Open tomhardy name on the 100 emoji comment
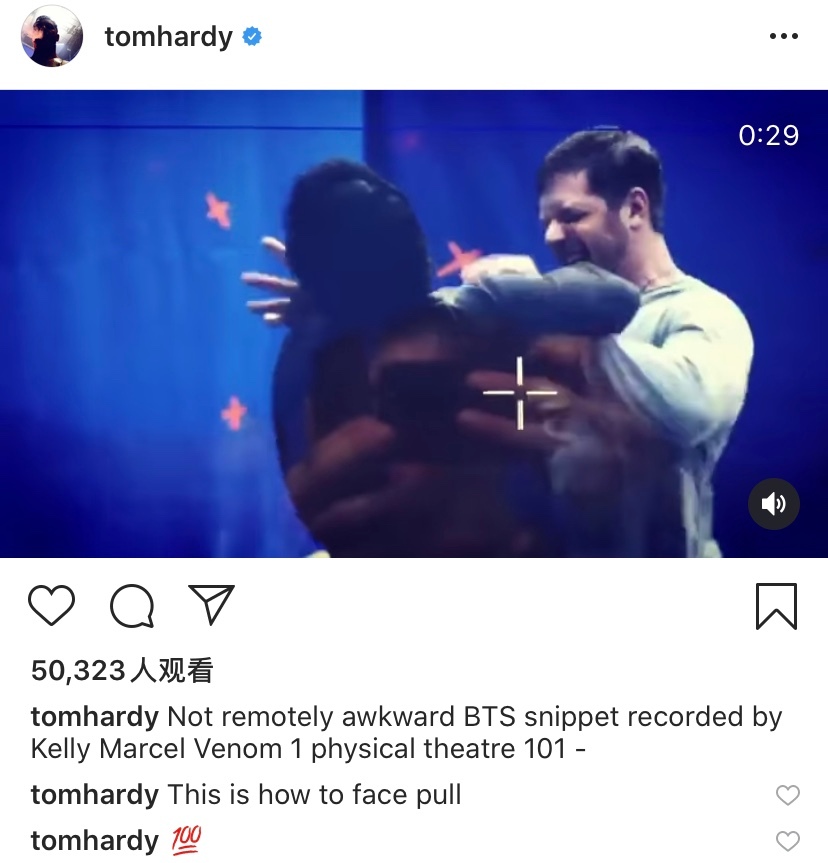The width and height of the screenshot is (828, 863). (x=95, y=841)
